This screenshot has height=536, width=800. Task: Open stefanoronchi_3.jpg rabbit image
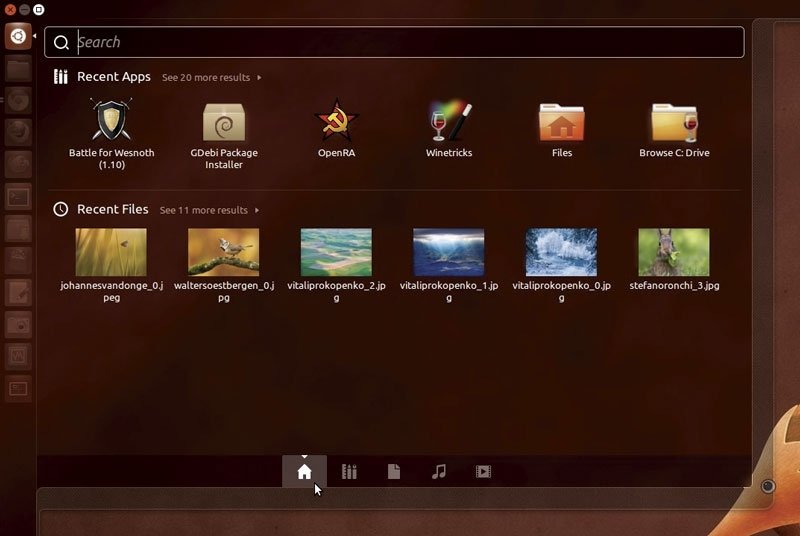tap(674, 252)
